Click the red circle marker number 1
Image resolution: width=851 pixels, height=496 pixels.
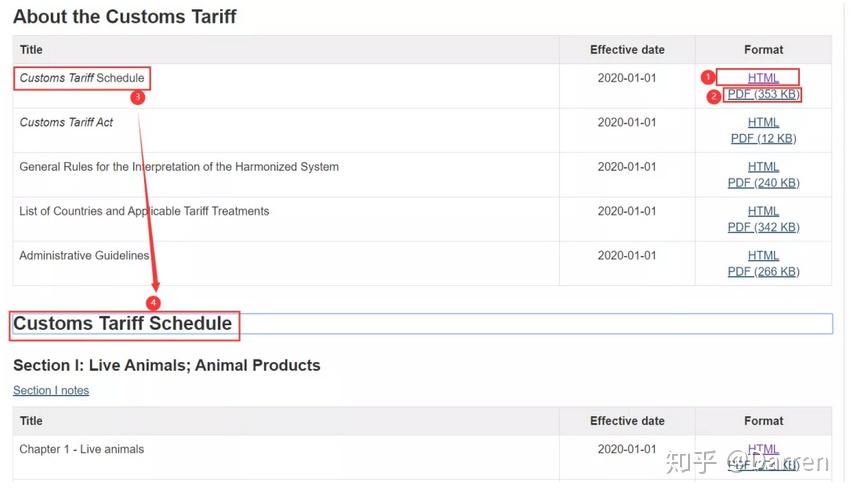[x=707, y=77]
